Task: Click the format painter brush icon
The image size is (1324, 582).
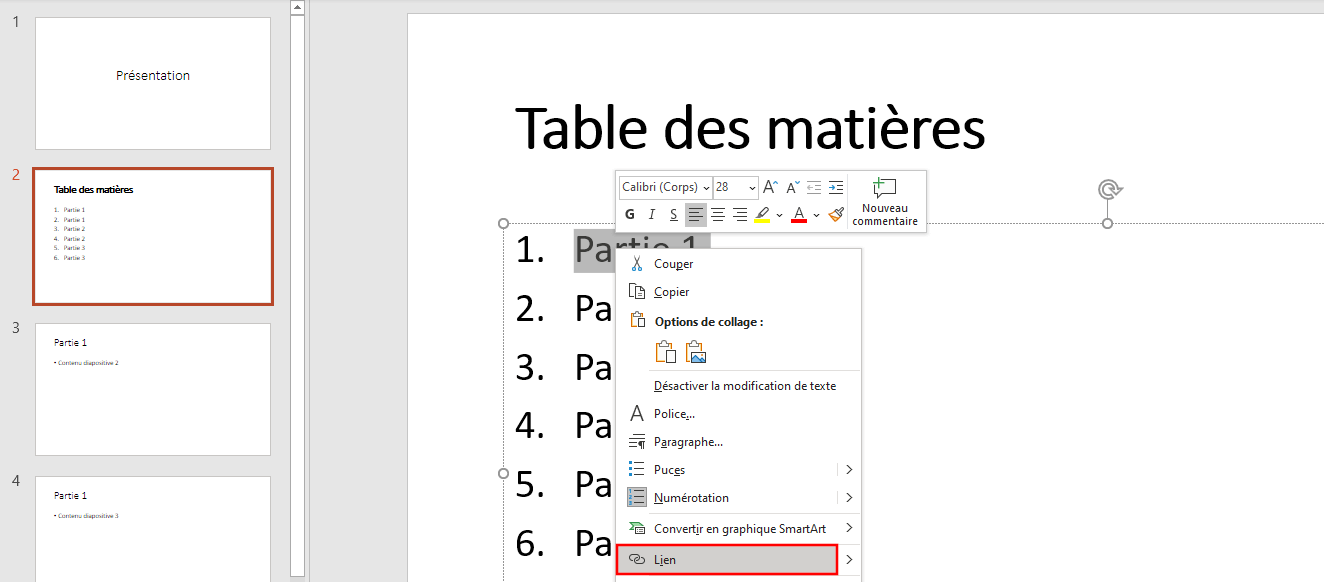Action: click(836, 214)
